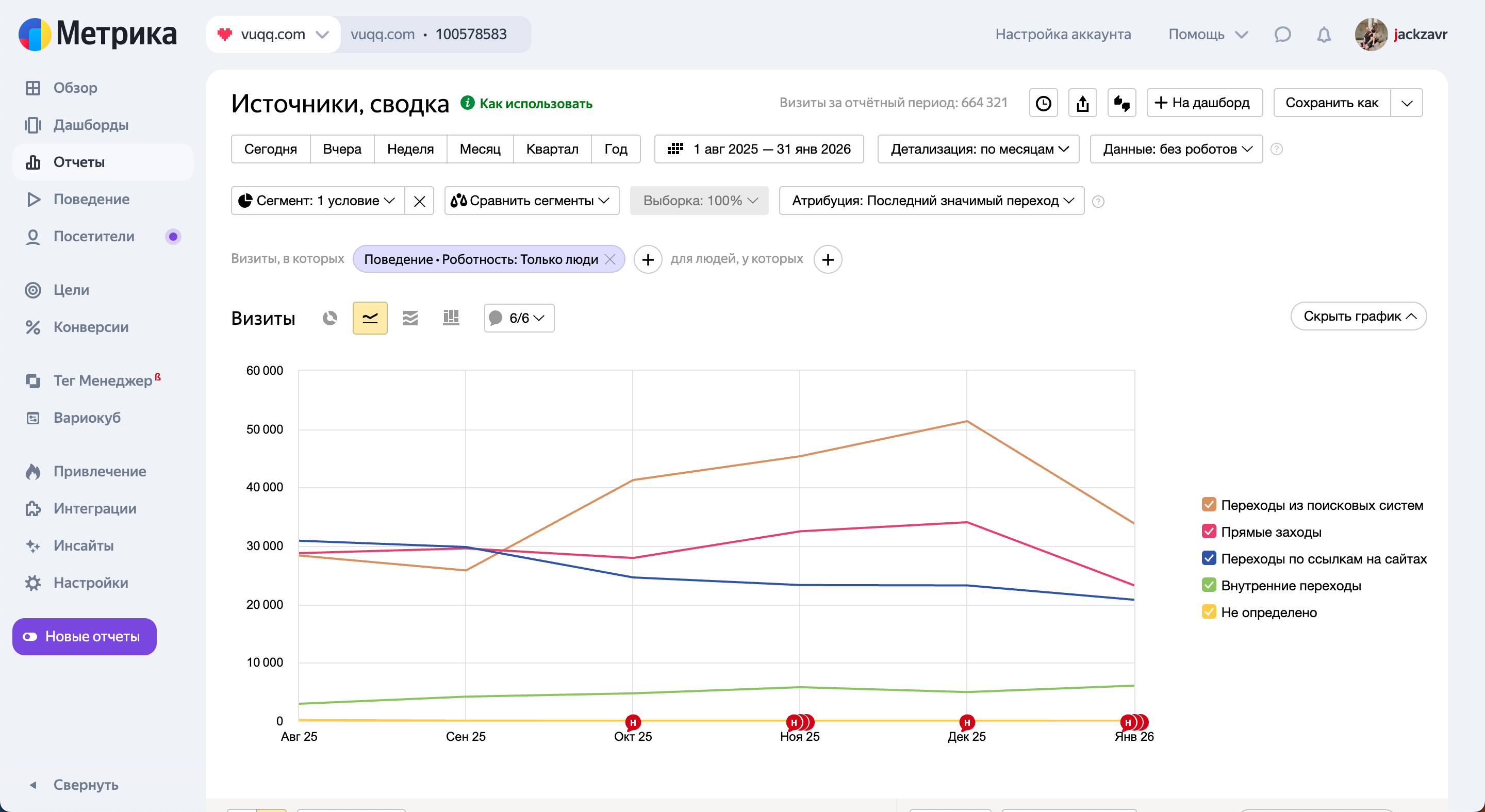Click the export report icon
The image size is (1485, 812).
(x=1082, y=103)
